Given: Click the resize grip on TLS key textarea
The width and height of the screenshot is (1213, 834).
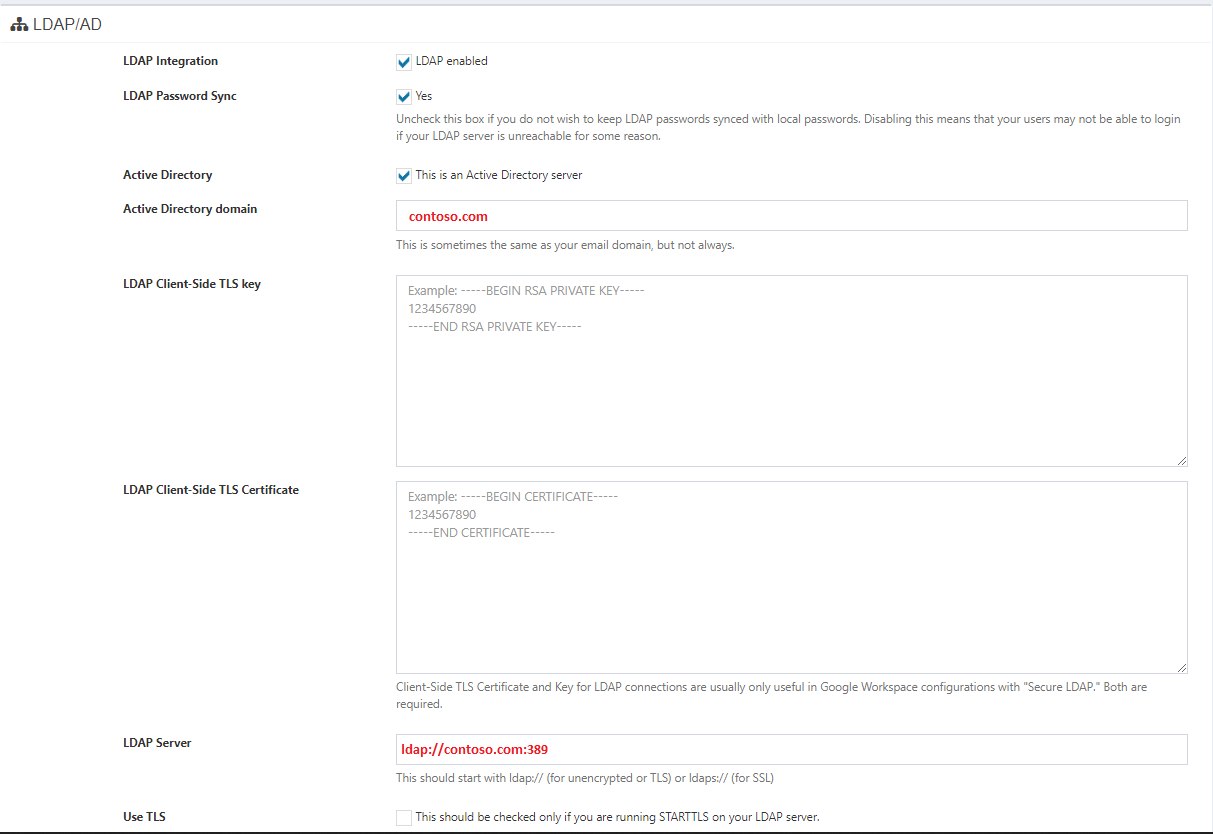Looking at the screenshot, I should pos(1182,459).
